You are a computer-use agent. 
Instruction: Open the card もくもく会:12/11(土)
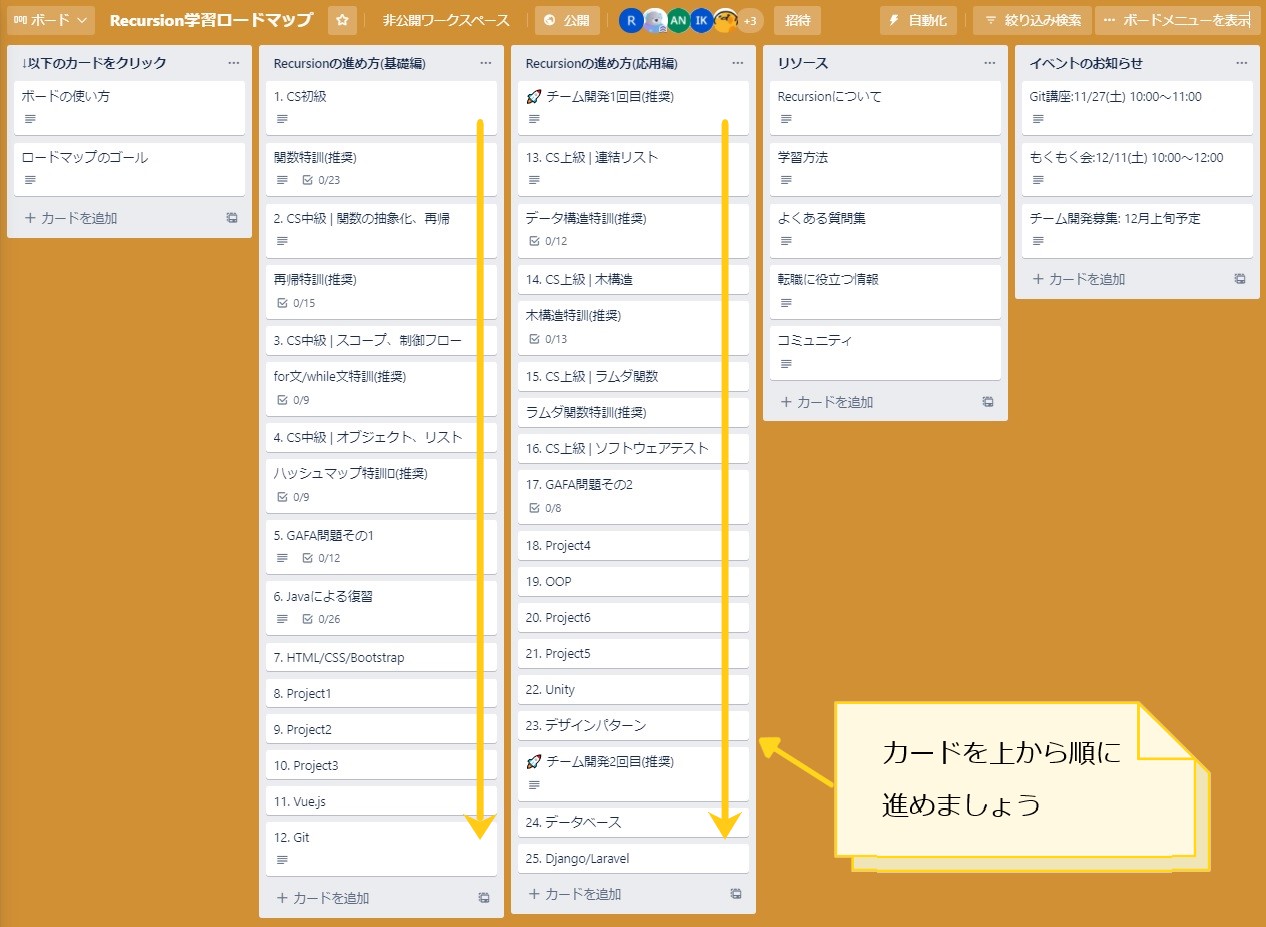(1137, 169)
